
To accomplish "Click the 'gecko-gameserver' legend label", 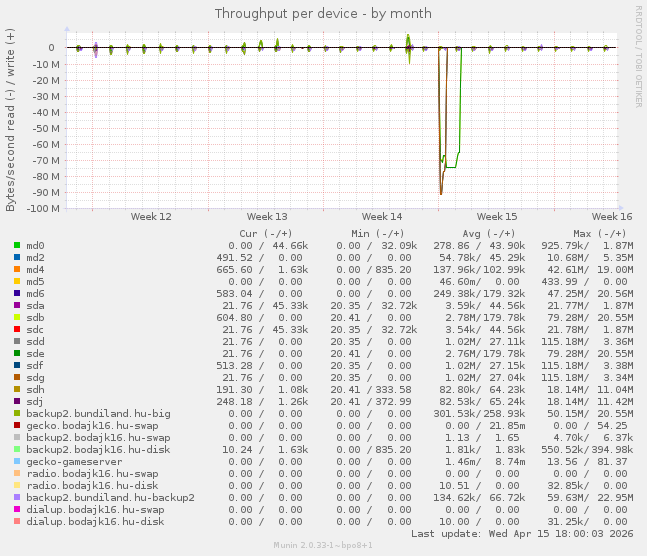I will click(x=74, y=461).
